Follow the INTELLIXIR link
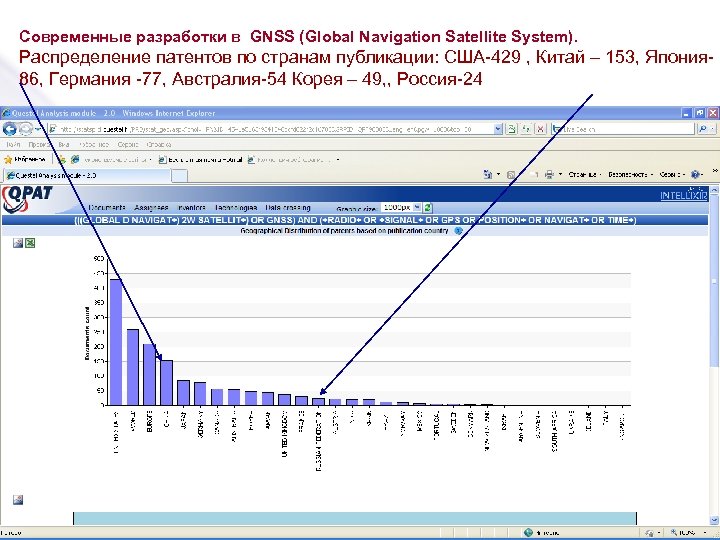Image resolution: width=720 pixels, height=540 pixels. coord(684,195)
